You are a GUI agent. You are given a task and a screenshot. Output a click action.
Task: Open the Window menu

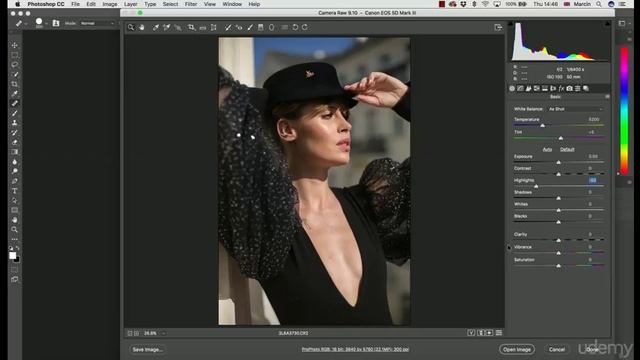click(x=232, y=4)
